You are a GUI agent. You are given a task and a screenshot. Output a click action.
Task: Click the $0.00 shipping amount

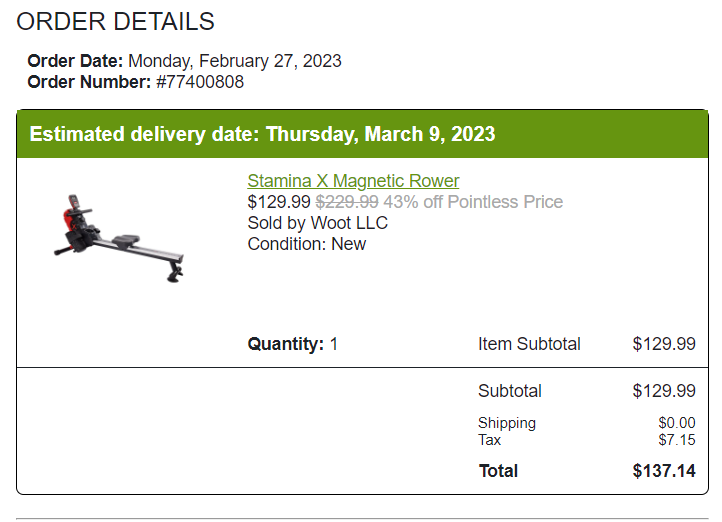pyautogui.click(x=677, y=423)
